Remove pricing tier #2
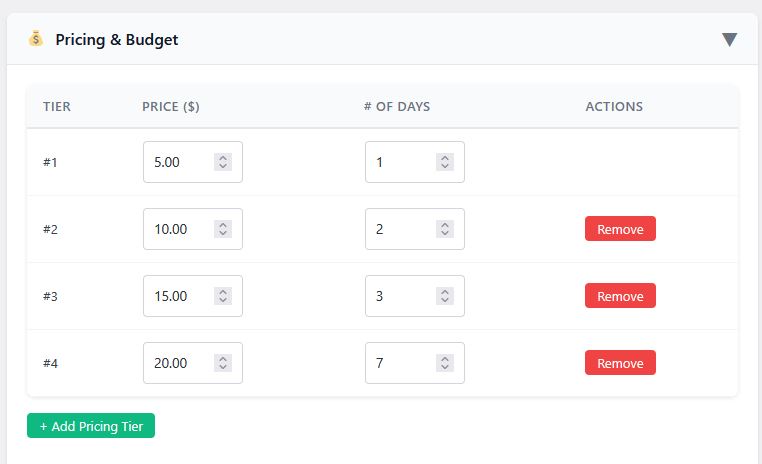The height and width of the screenshot is (464, 762). tap(620, 229)
